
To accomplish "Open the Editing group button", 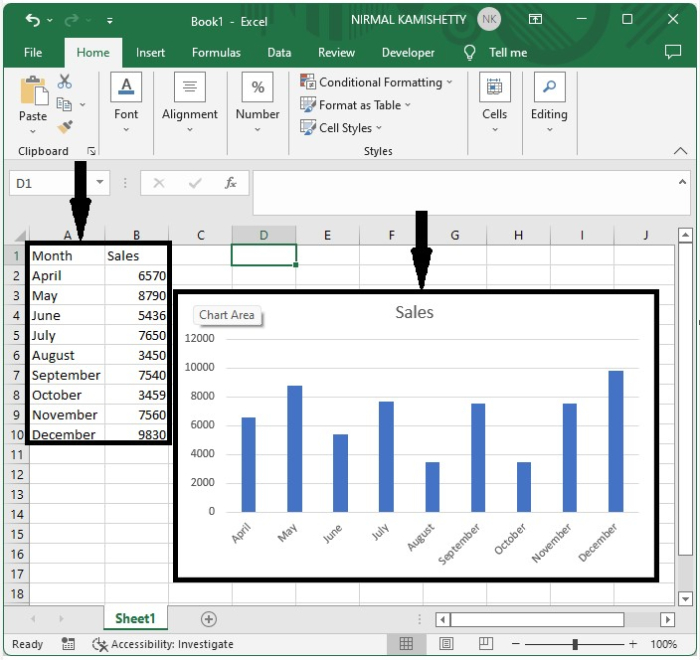I will (549, 103).
